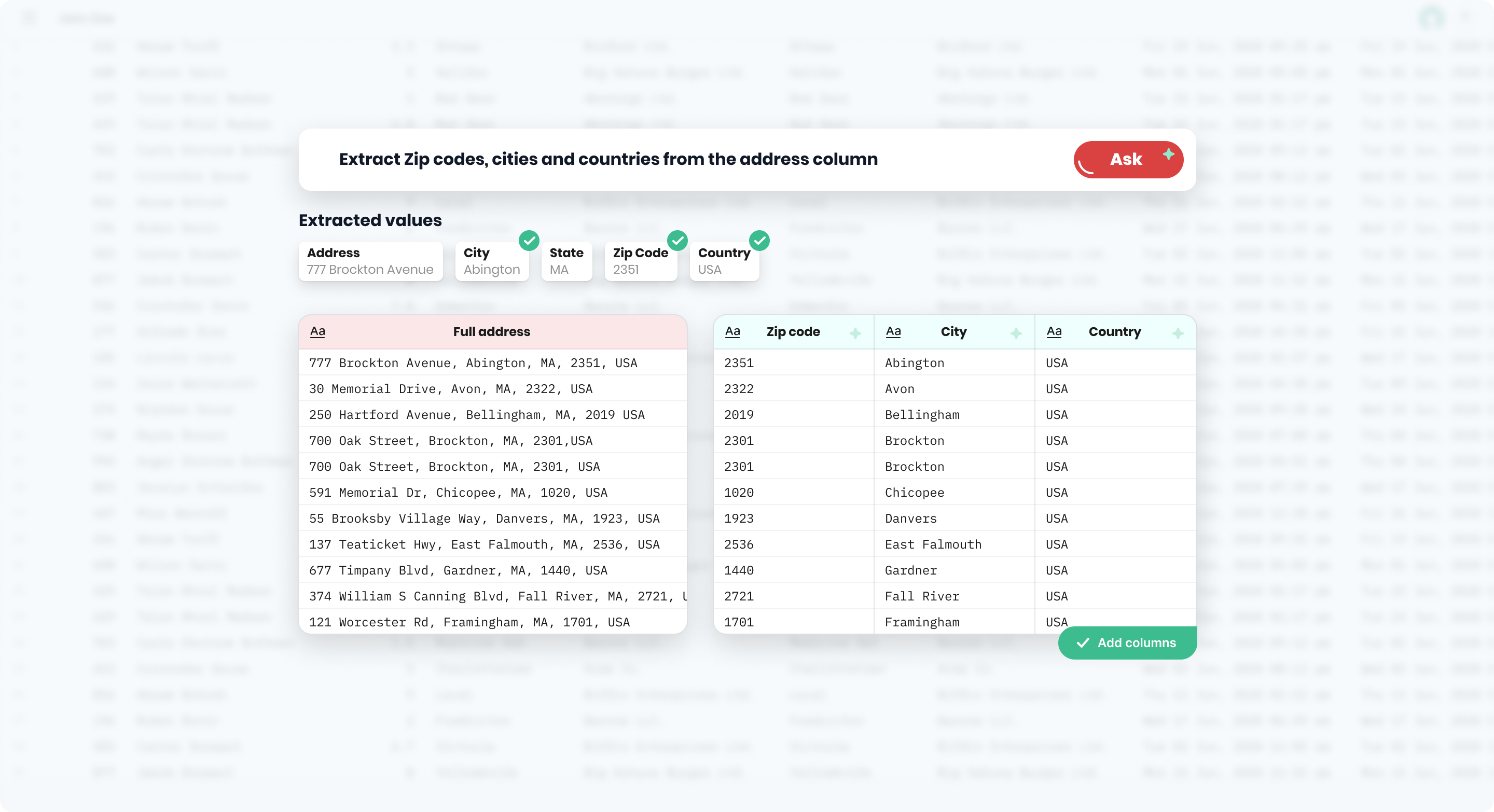Click the Aa icon on the City column
The height and width of the screenshot is (812, 1494).
click(x=894, y=331)
